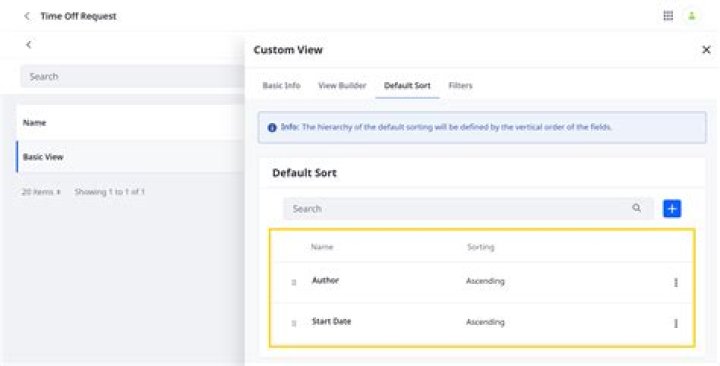720x366 pixels.
Task: Grab the drag handle for Author row
Action: pyautogui.click(x=294, y=282)
